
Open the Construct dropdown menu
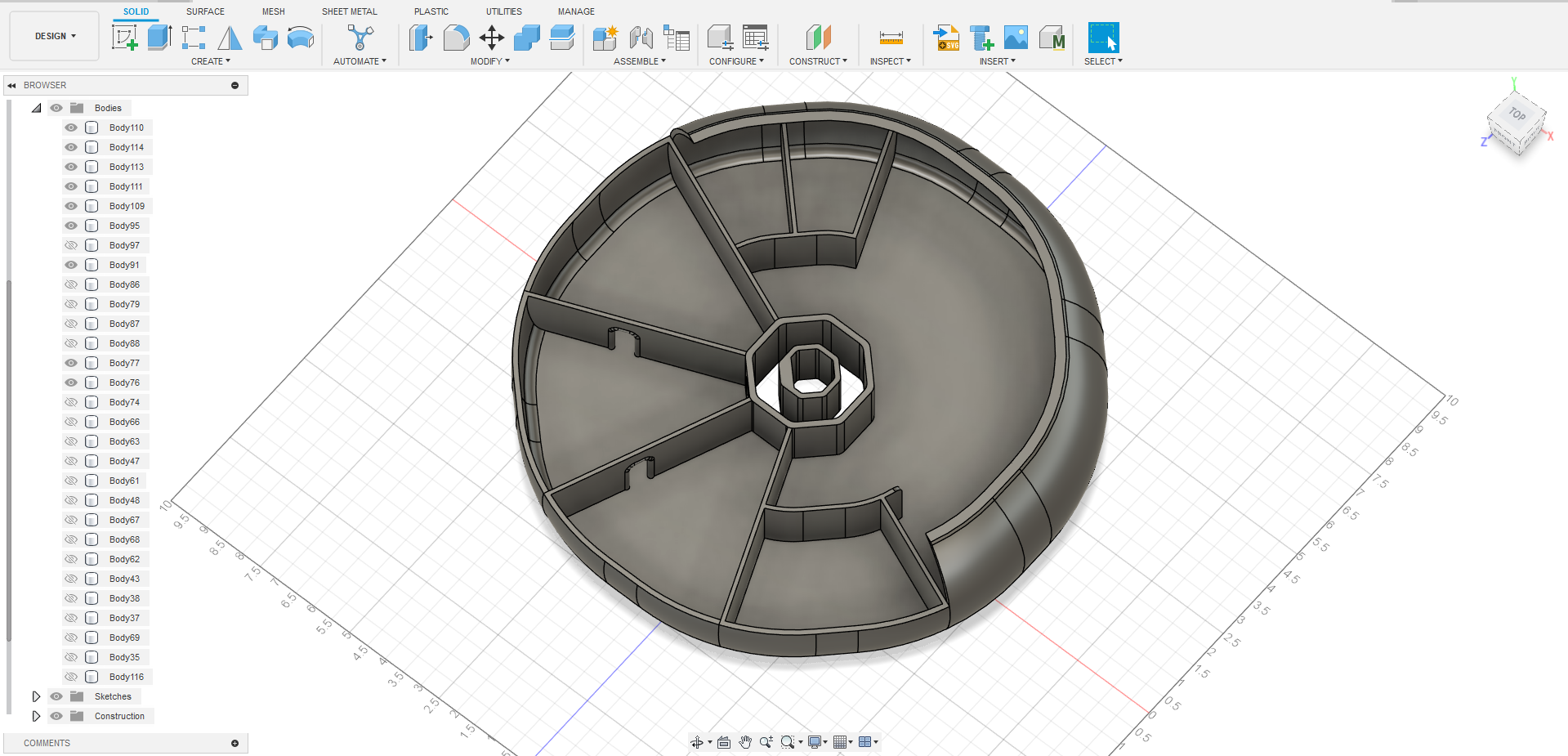[818, 61]
